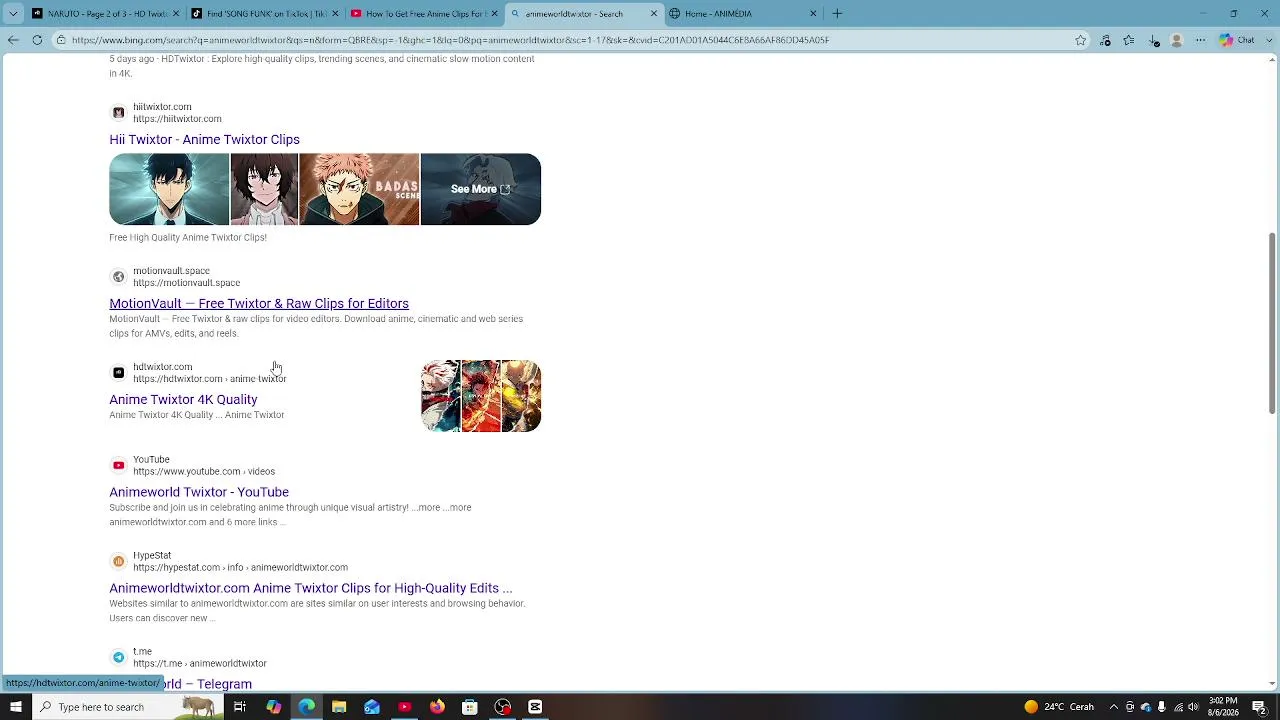This screenshot has width=1280, height=720.
Task: Show hidden system tray icons
Action: pos(1114,707)
